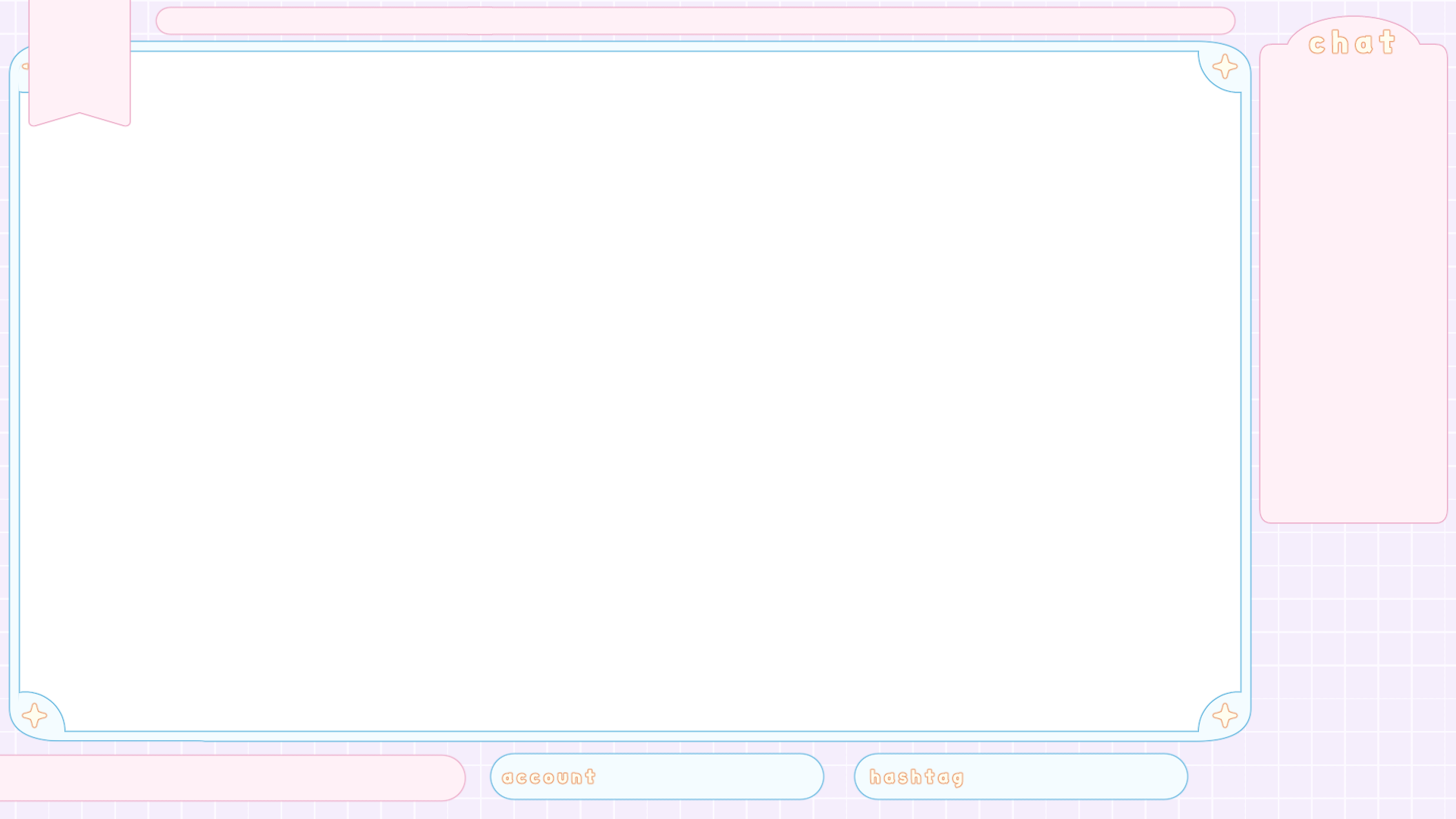Select the arched tab atop chat panel
This screenshot has width=1456, height=819.
(1354, 27)
